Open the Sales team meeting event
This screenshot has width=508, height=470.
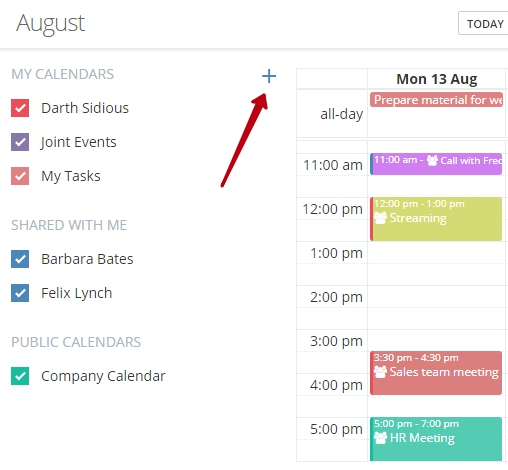(436, 373)
